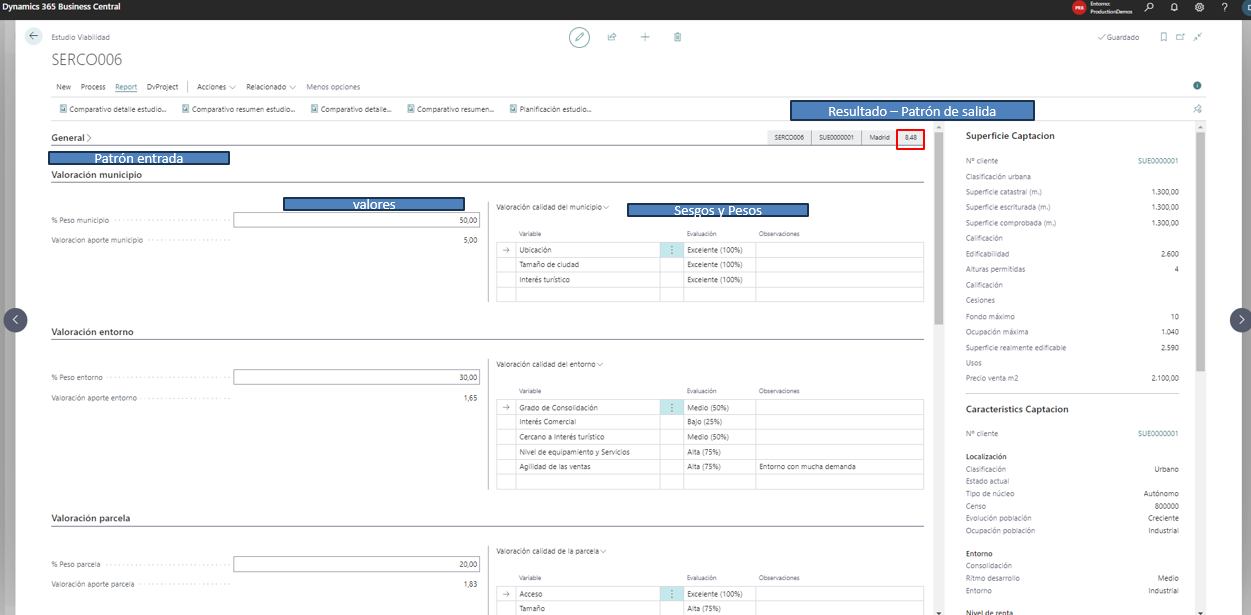Click the blue information icon
This screenshot has width=1251, height=615.
[1197, 86]
